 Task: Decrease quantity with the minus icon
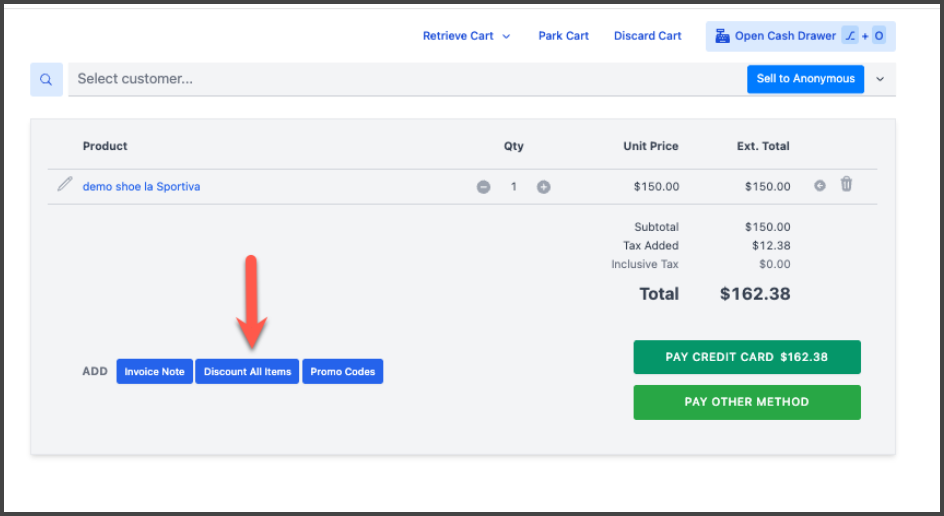click(484, 187)
